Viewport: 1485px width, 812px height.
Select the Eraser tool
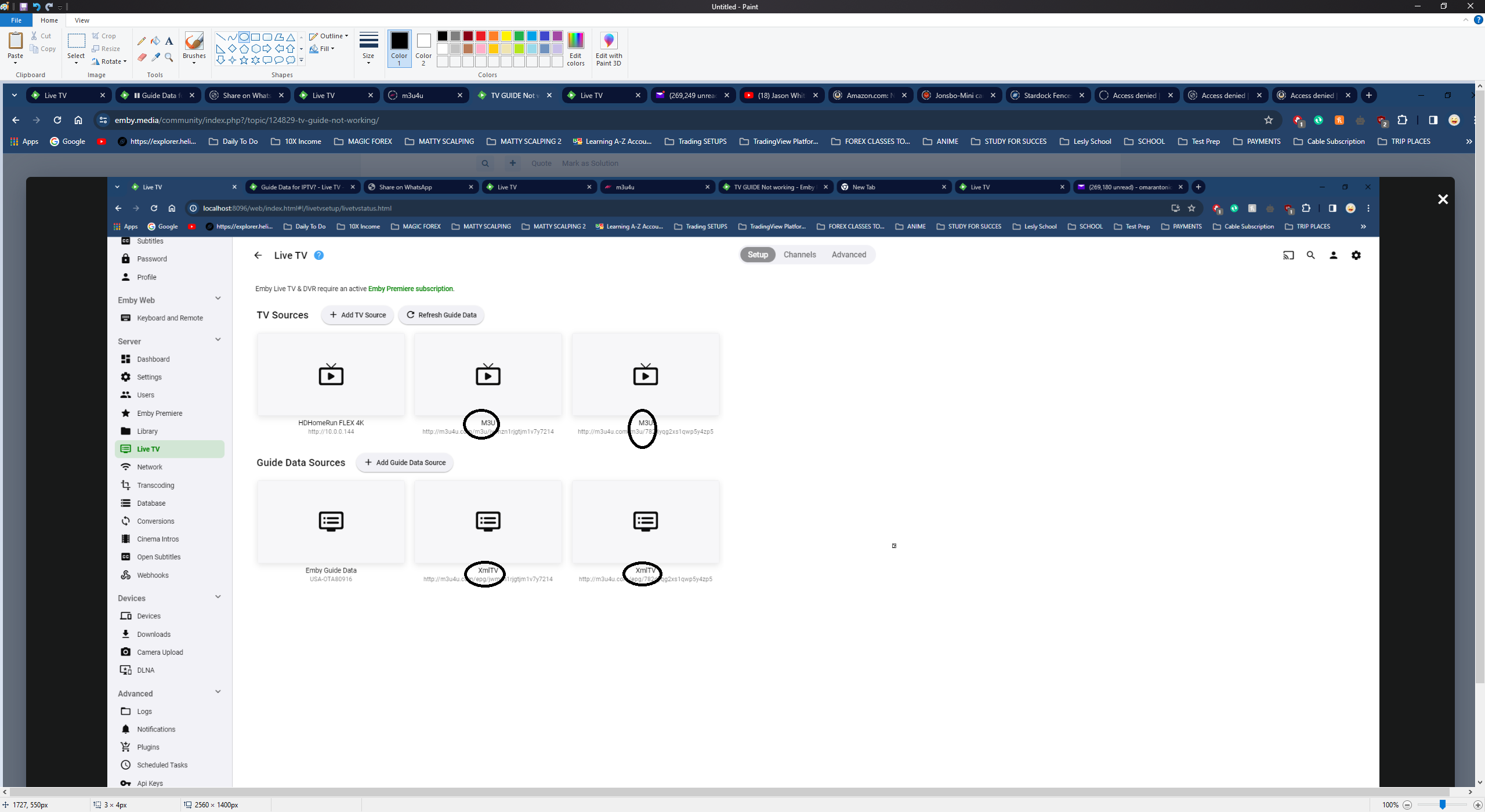pyautogui.click(x=142, y=57)
